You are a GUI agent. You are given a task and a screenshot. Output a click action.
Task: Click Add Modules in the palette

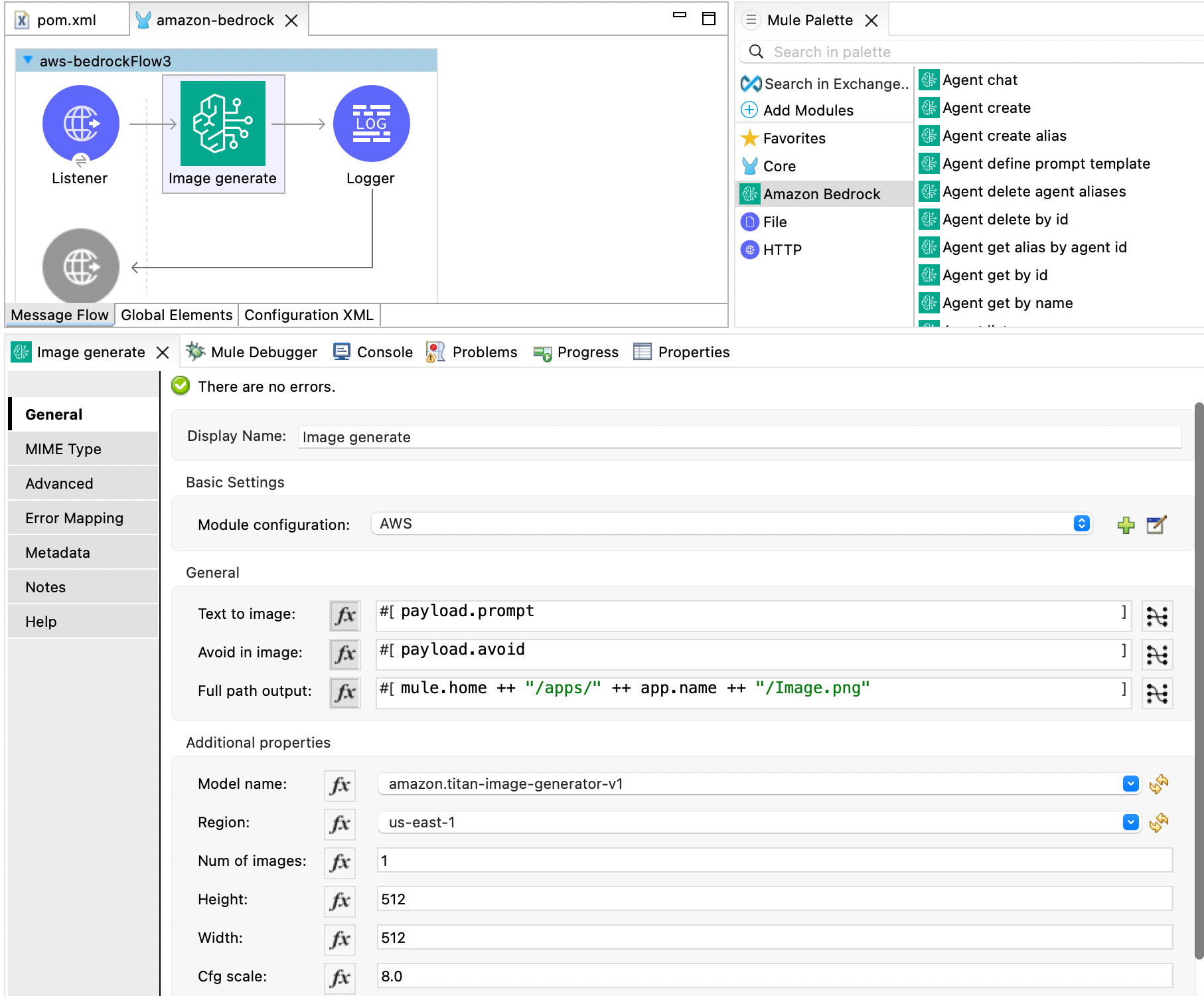[x=797, y=110]
